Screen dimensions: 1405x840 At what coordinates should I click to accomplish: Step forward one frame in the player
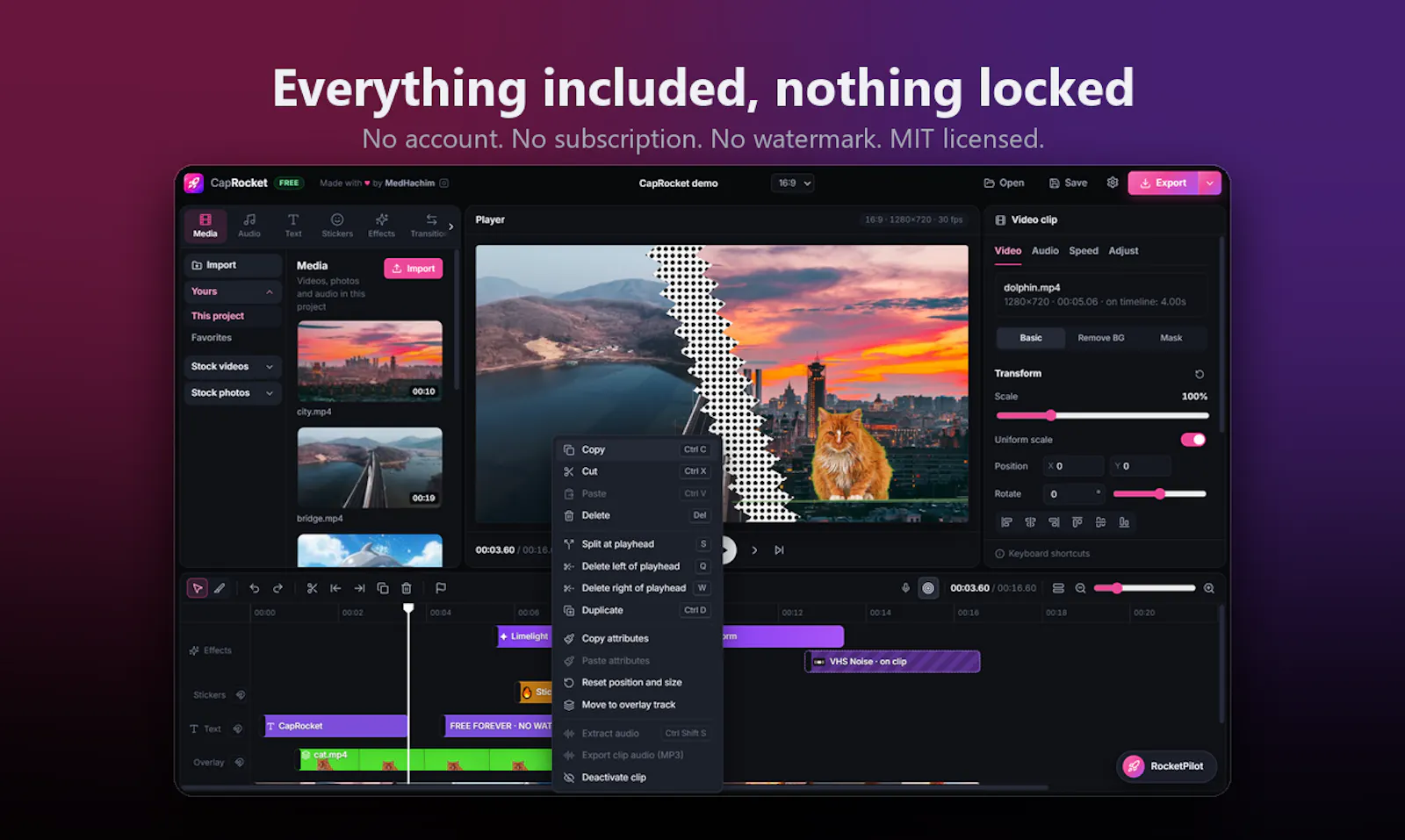[754, 550]
